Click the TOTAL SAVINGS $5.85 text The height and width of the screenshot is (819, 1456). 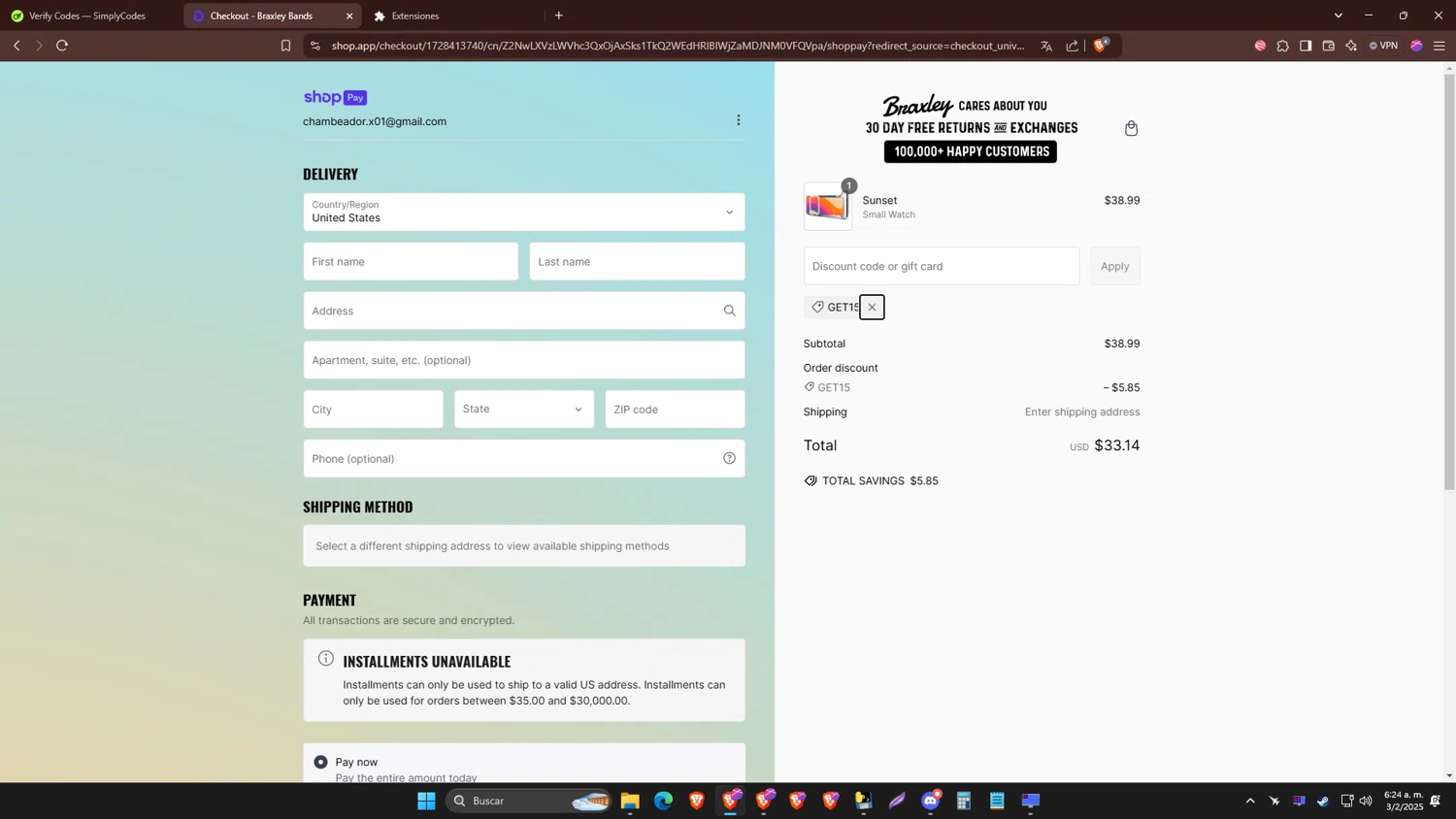click(x=879, y=480)
